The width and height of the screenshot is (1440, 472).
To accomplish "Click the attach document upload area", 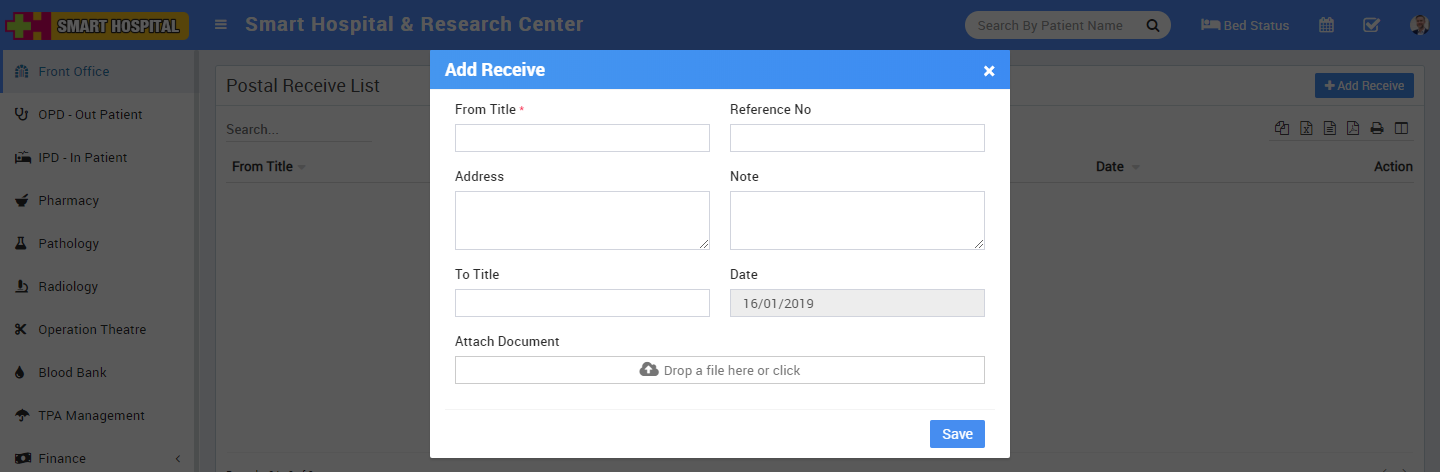I will click(719, 370).
